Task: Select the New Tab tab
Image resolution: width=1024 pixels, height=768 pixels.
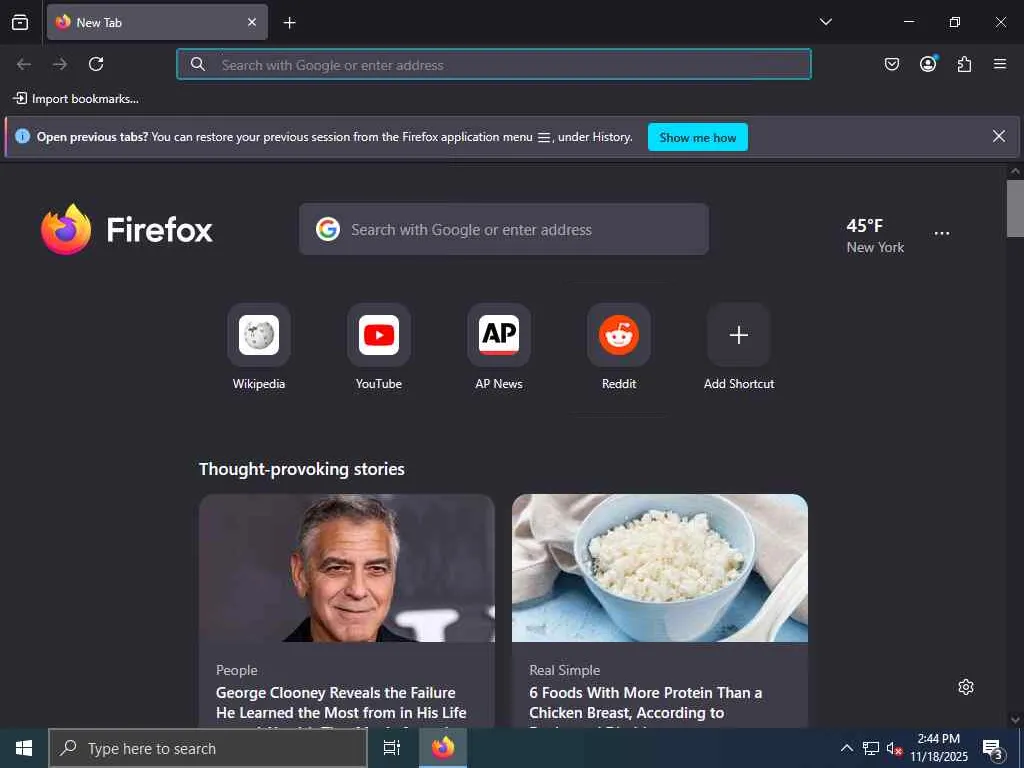Action: click(157, 22)
